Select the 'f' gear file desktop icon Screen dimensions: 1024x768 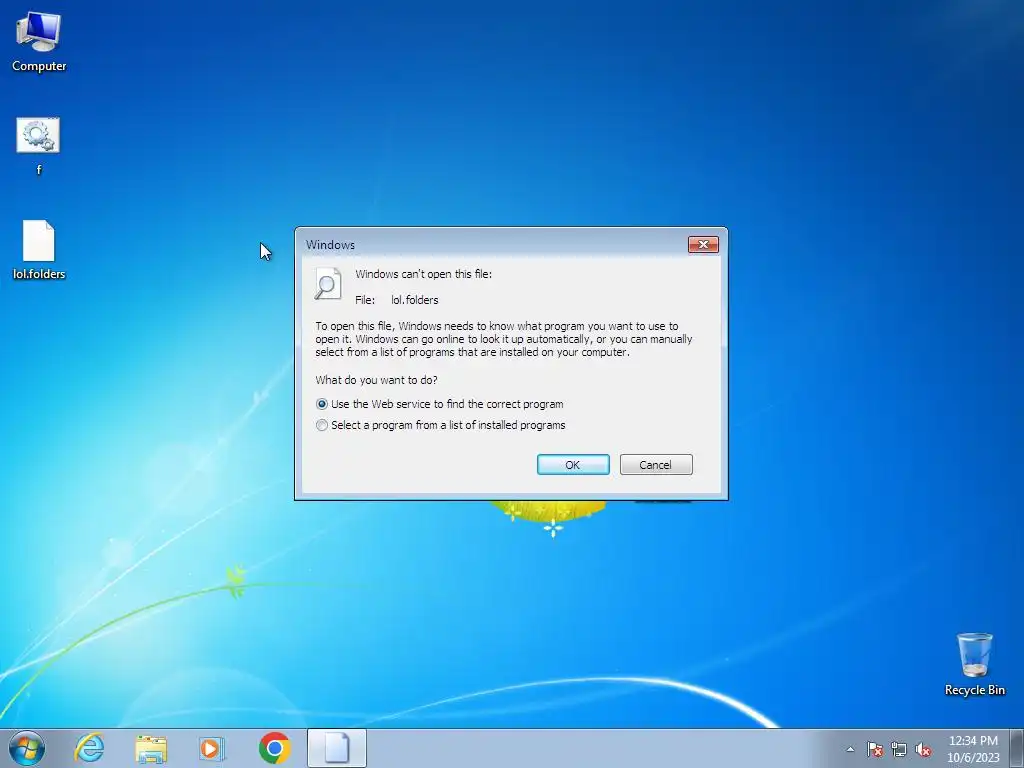[38, 146]
